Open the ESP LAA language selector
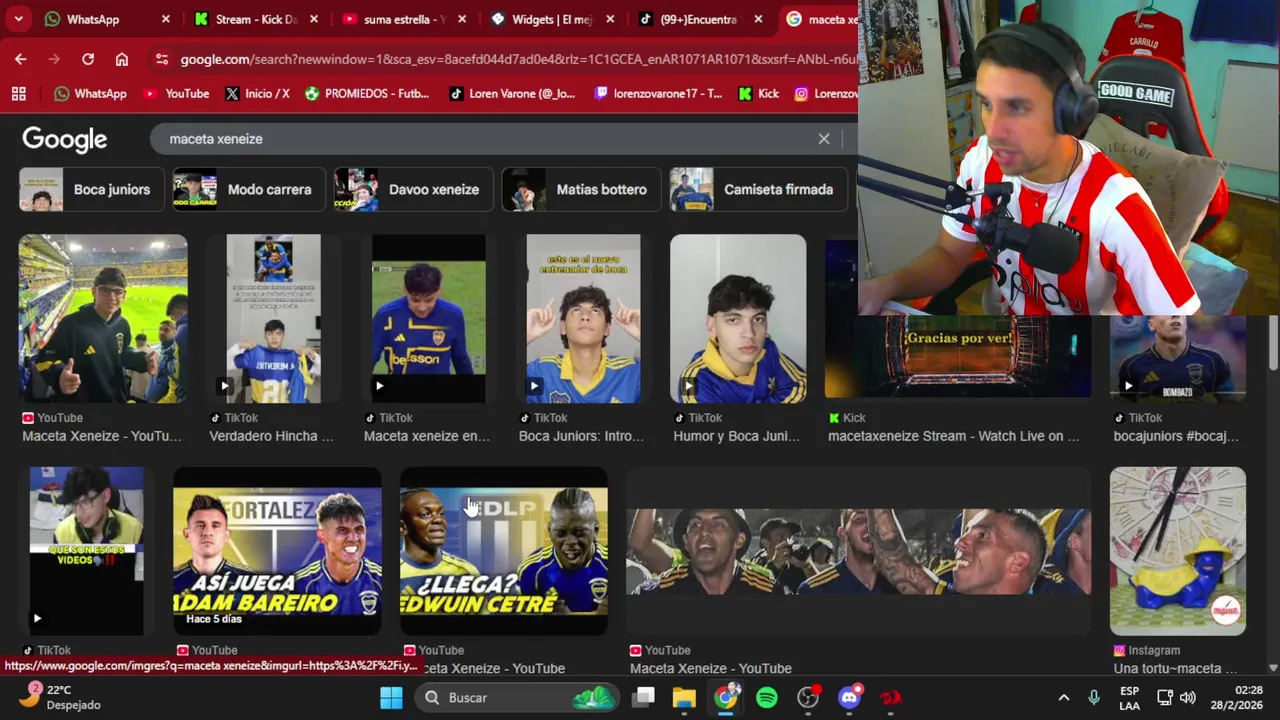 point(1129,697)
